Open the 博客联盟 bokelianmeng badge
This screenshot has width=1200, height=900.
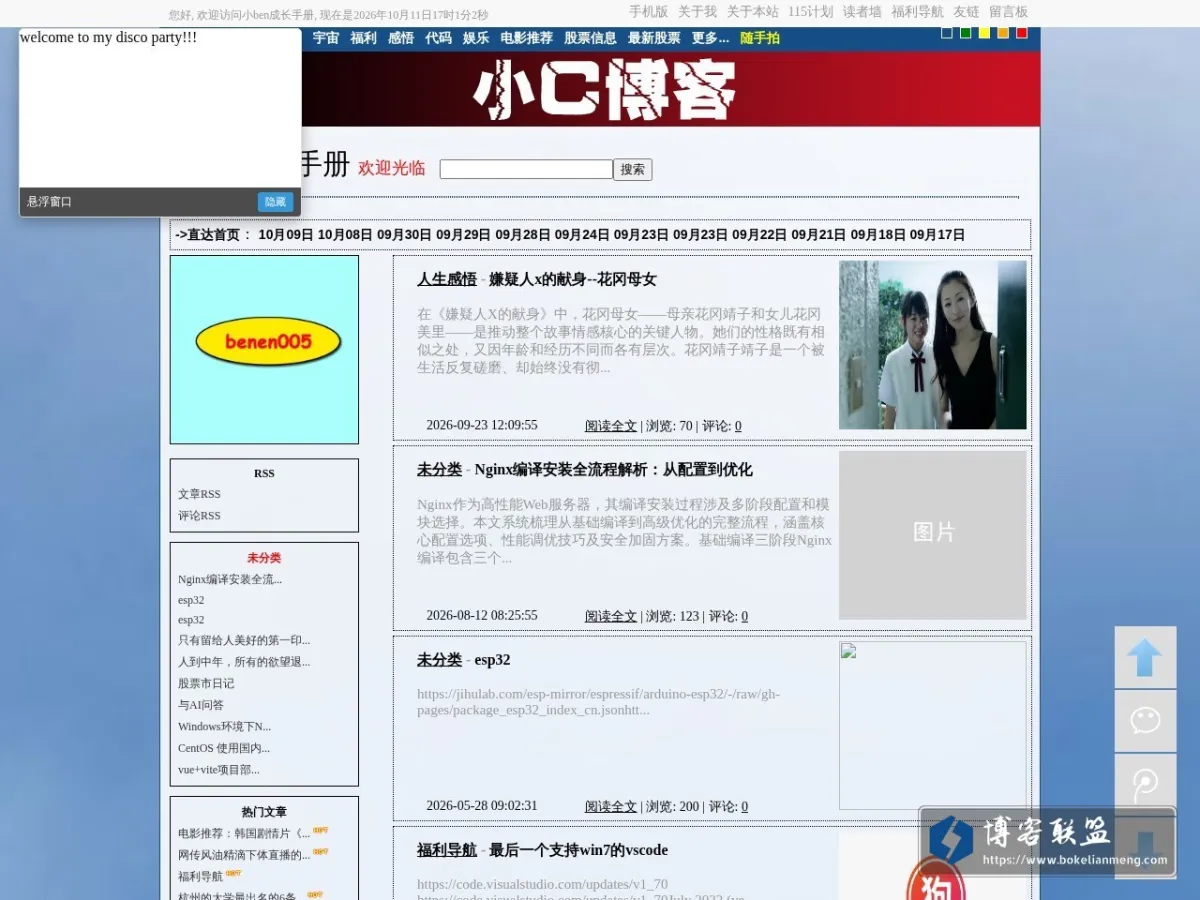pos(1047,841)
